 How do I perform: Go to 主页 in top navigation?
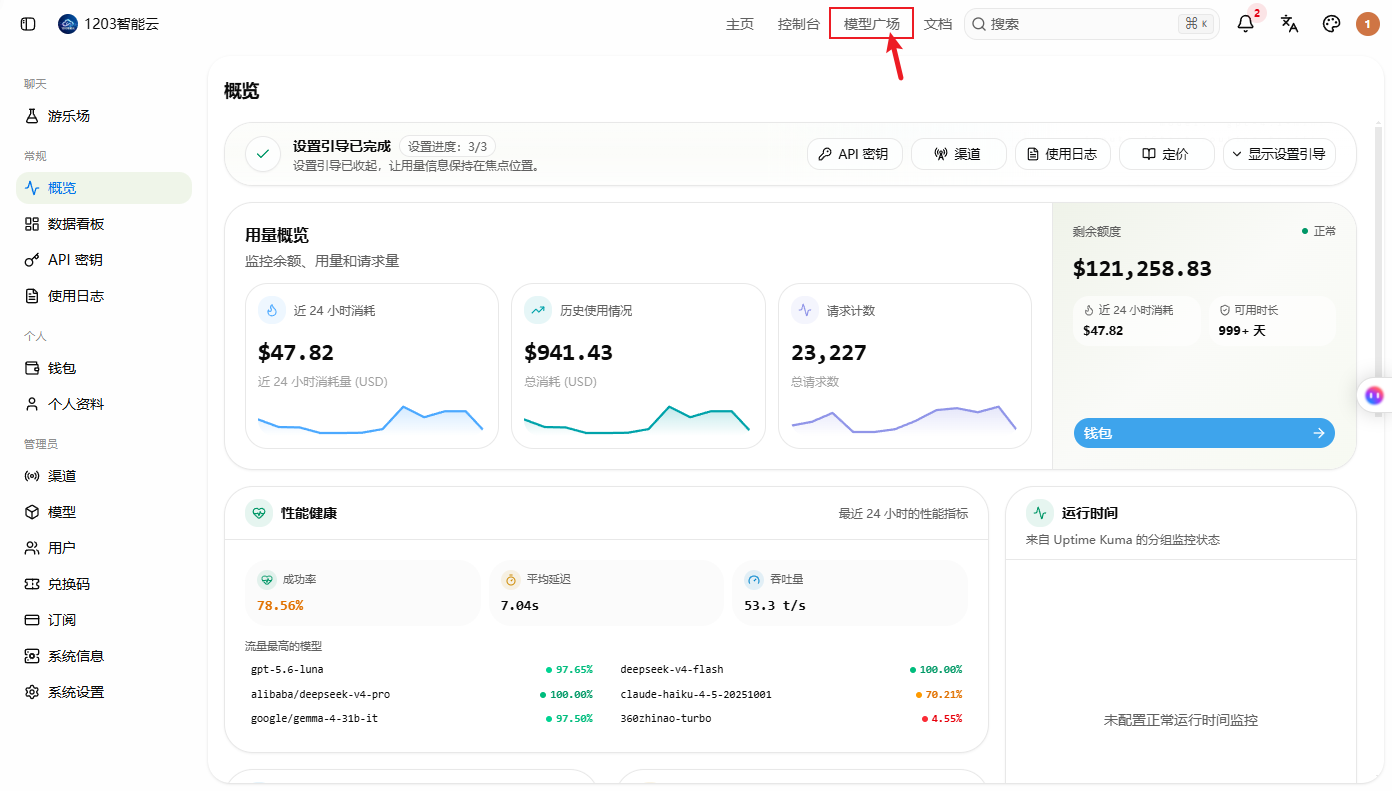[740, 24]
